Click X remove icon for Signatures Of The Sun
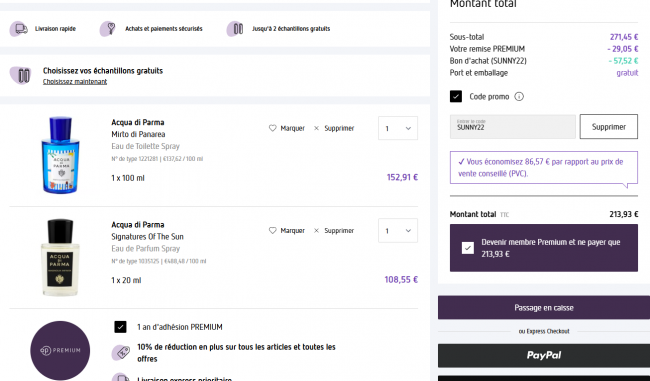 316,231
